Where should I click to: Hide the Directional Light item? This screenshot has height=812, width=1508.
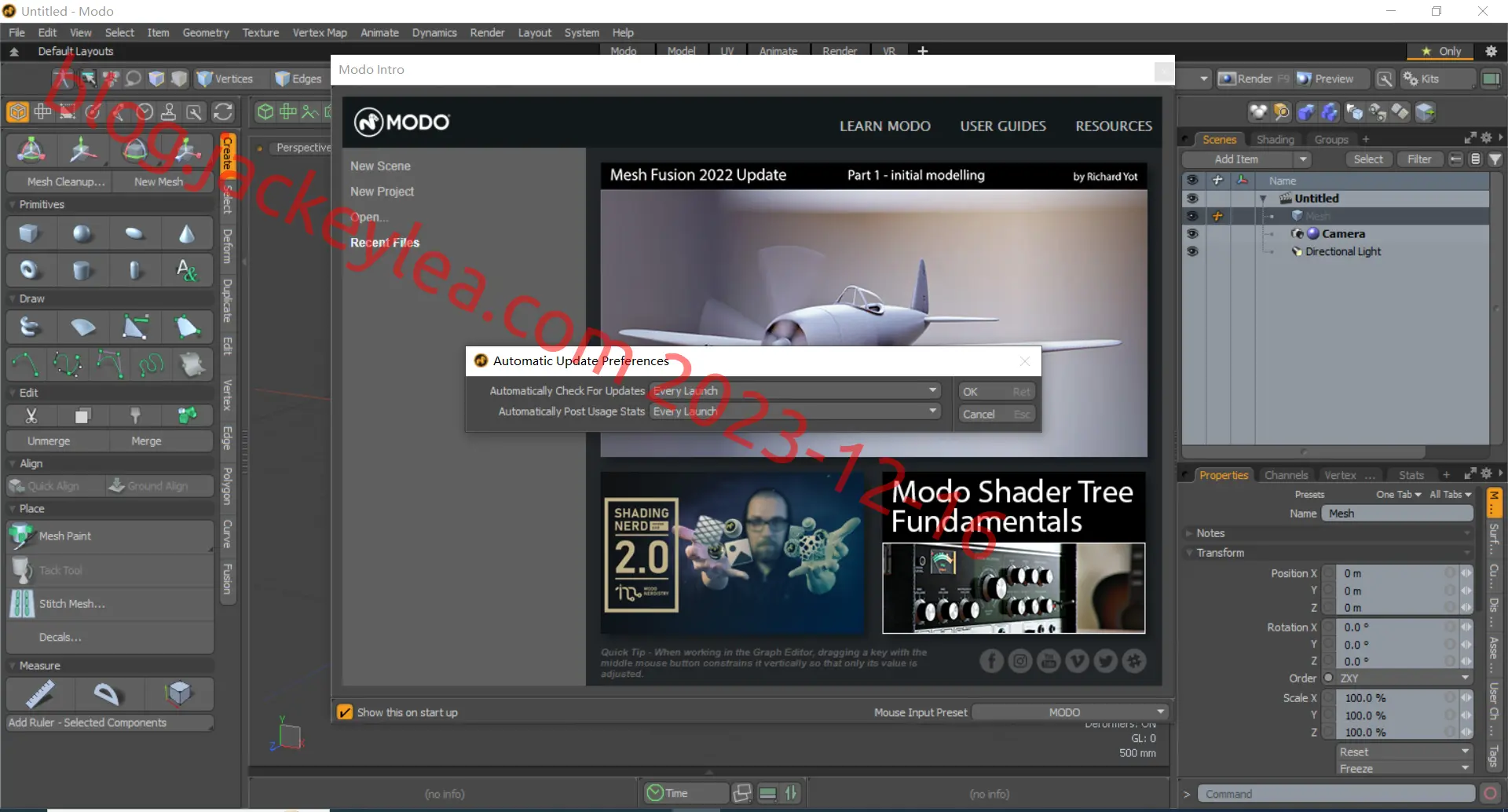[x=1192, y=251]
